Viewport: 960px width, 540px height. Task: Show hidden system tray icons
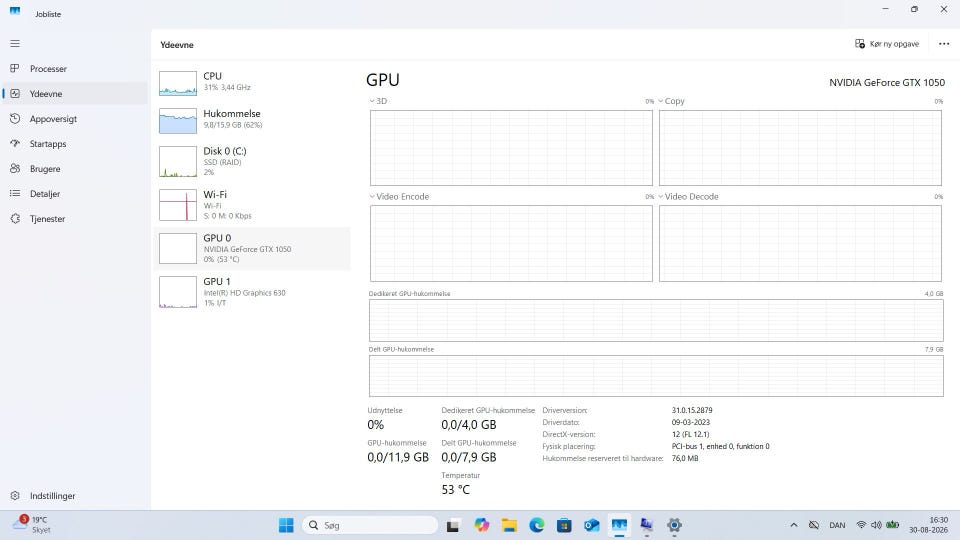[x=793, y=525]
